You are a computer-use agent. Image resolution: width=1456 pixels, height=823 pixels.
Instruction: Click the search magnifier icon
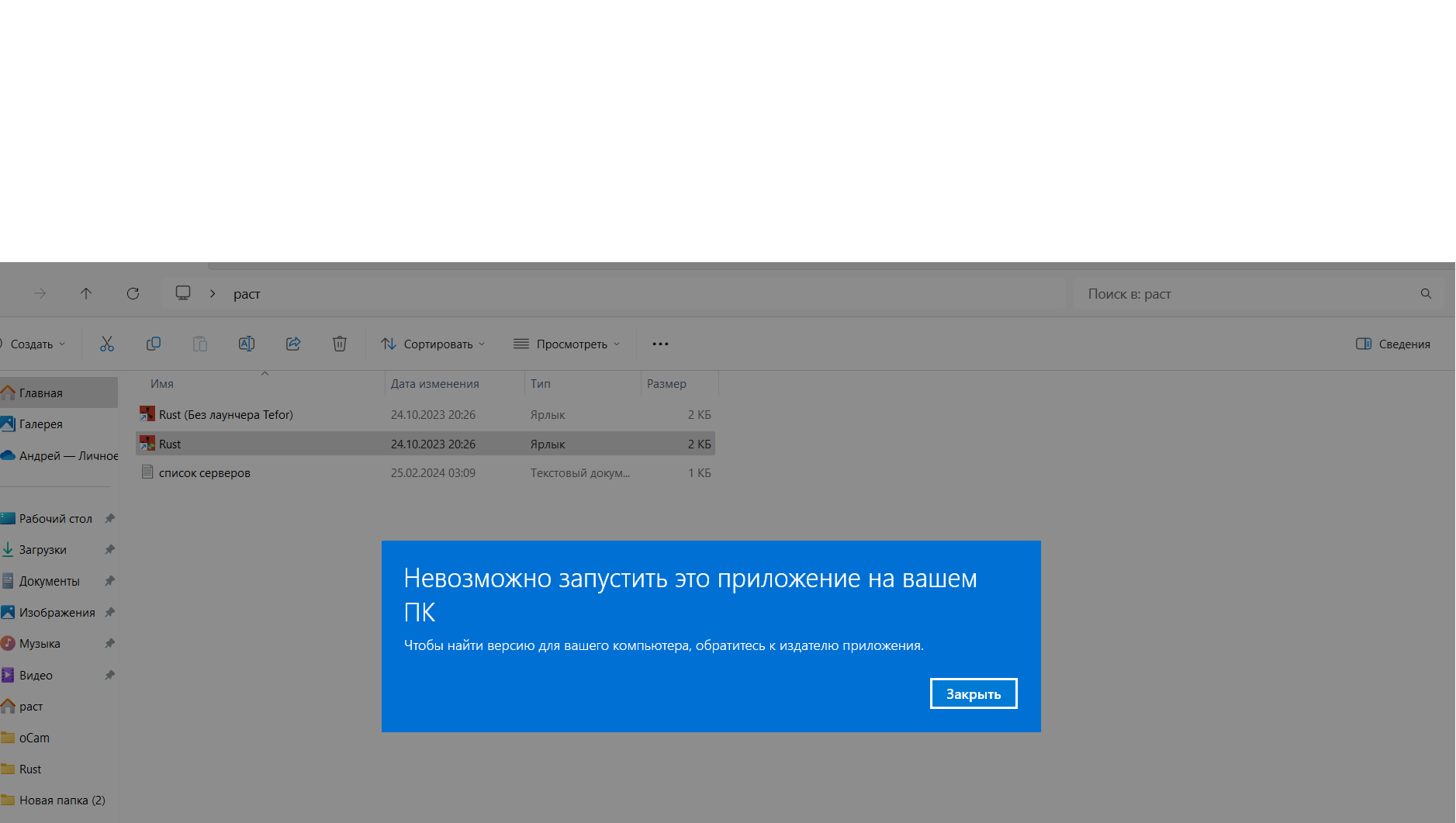click(x=1426, y=293)
